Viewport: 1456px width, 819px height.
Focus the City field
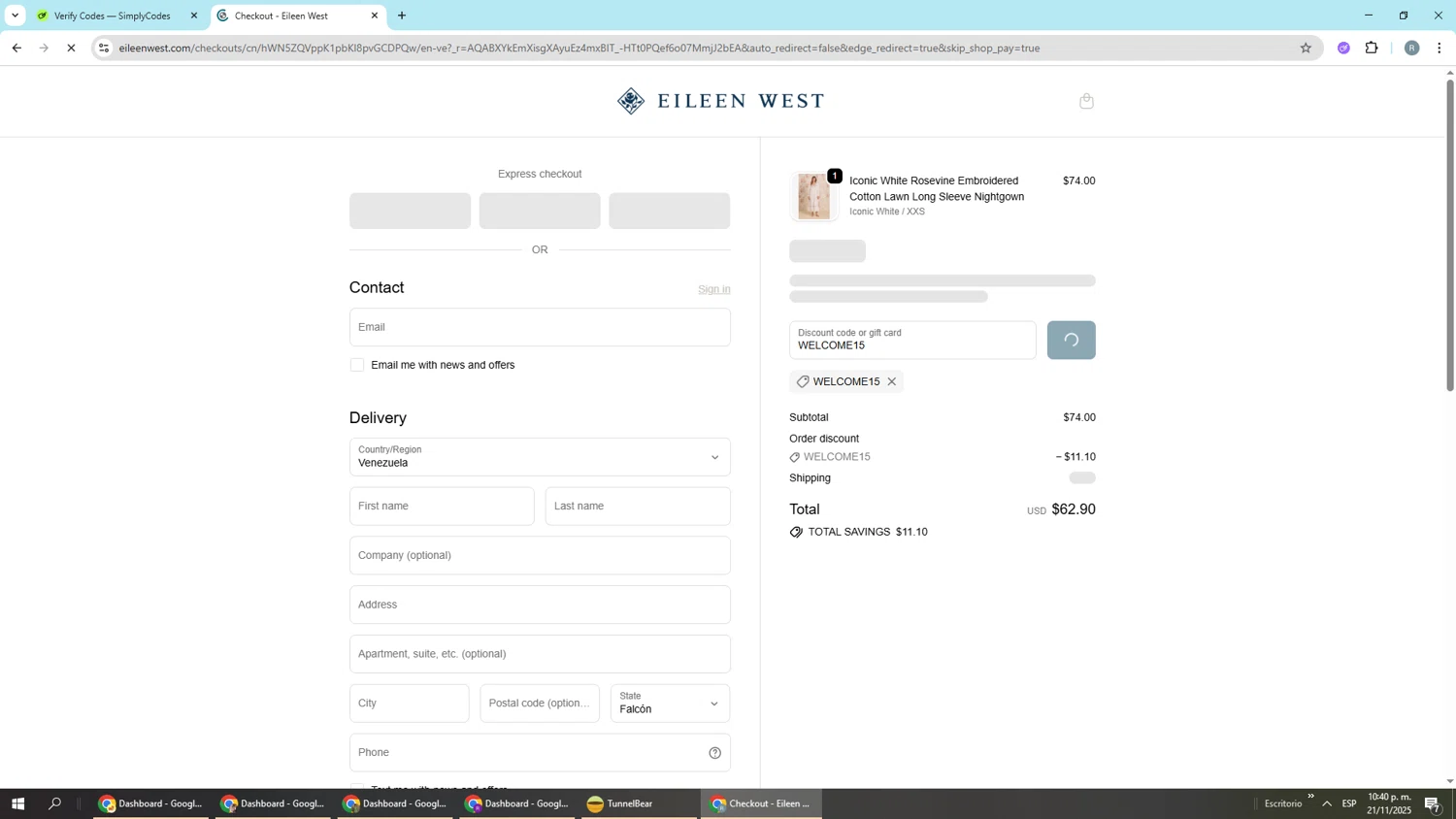pos(409,704)
